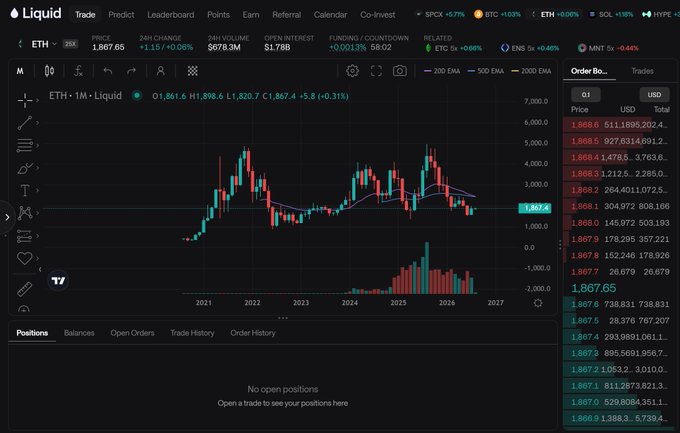Viewport: 680px width, 433px height.
Task: Open the chart patterns tool
Action: (25, 213)
